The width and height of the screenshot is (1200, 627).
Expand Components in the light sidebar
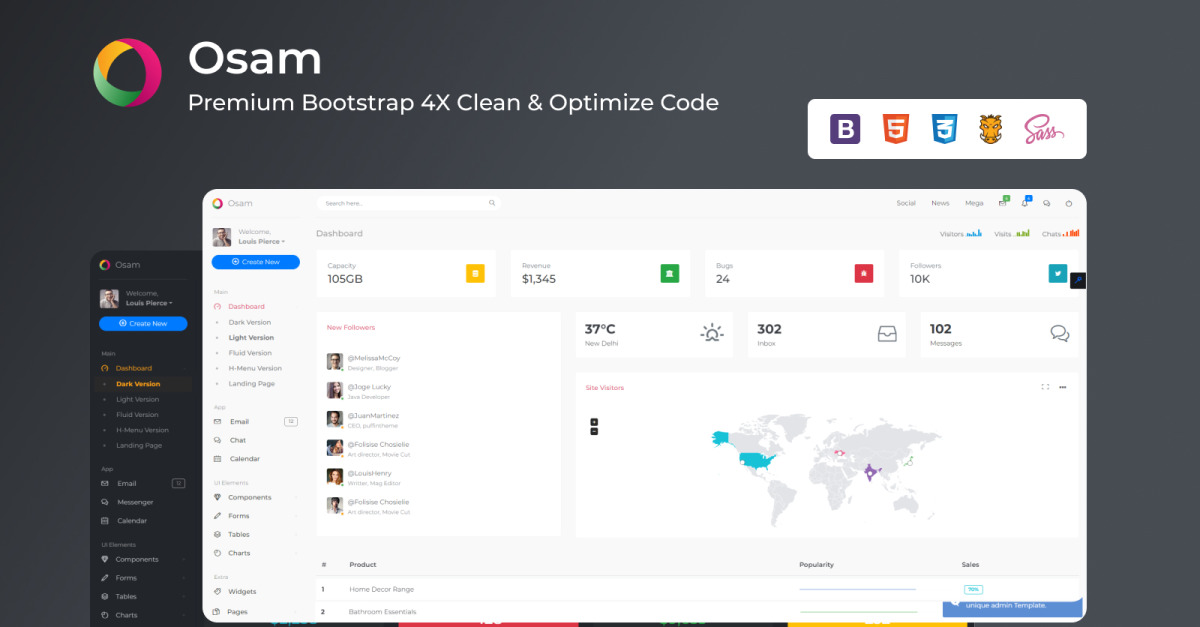[x=249, y=497]
